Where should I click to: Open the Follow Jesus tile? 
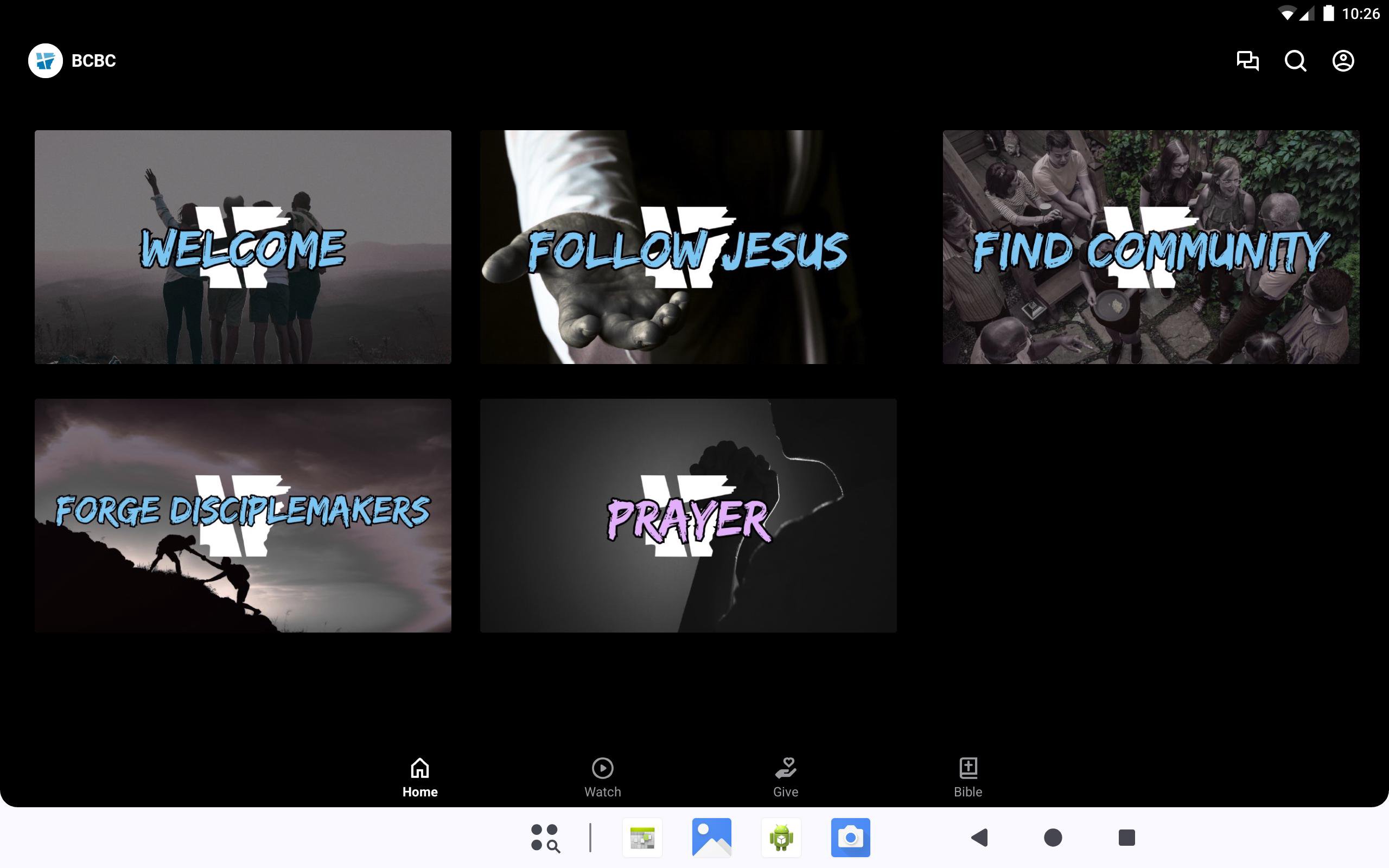pos(687,247)
